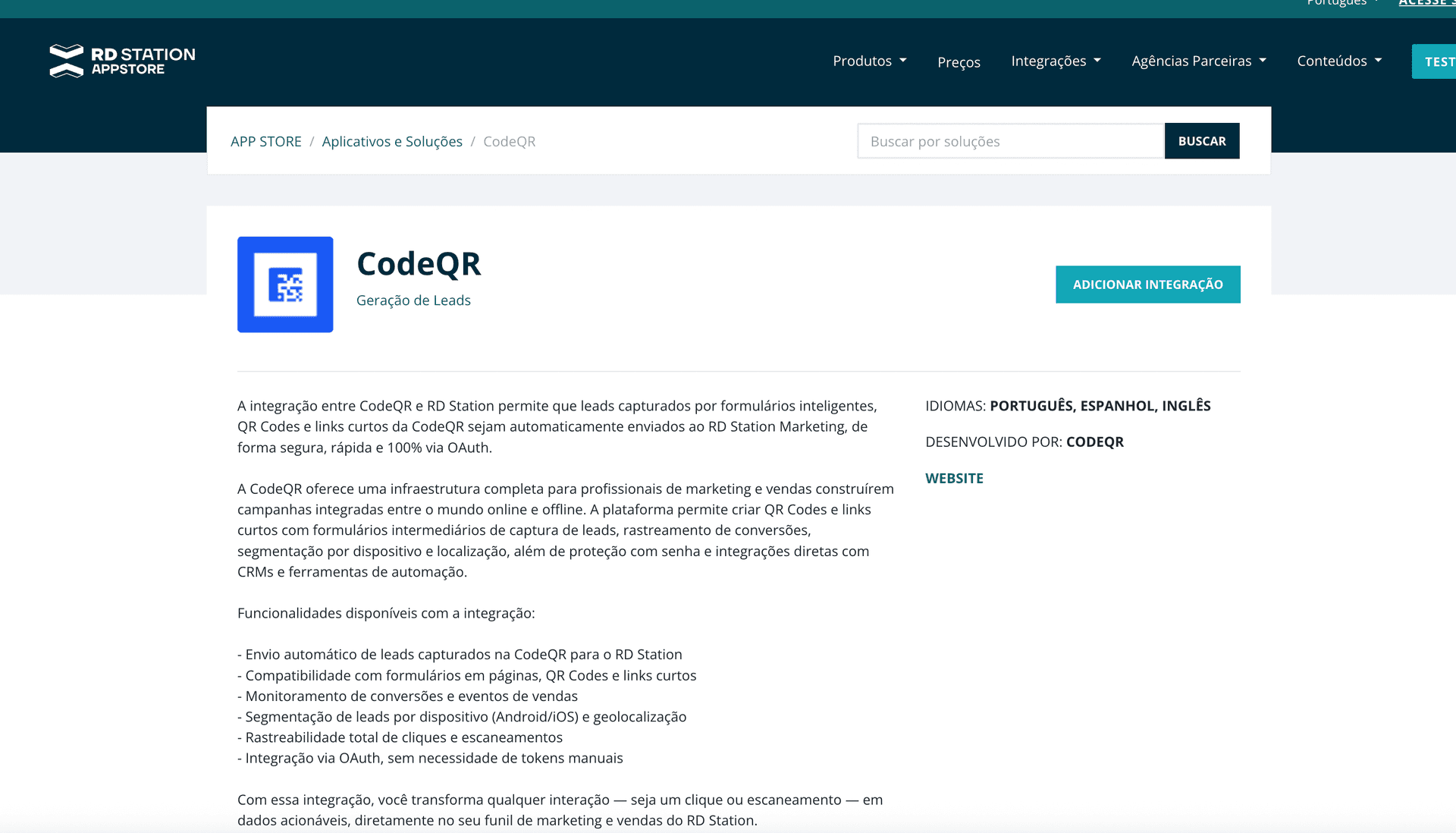
Task: Open the Conteúdos menu item
Action: point(1332,61)
